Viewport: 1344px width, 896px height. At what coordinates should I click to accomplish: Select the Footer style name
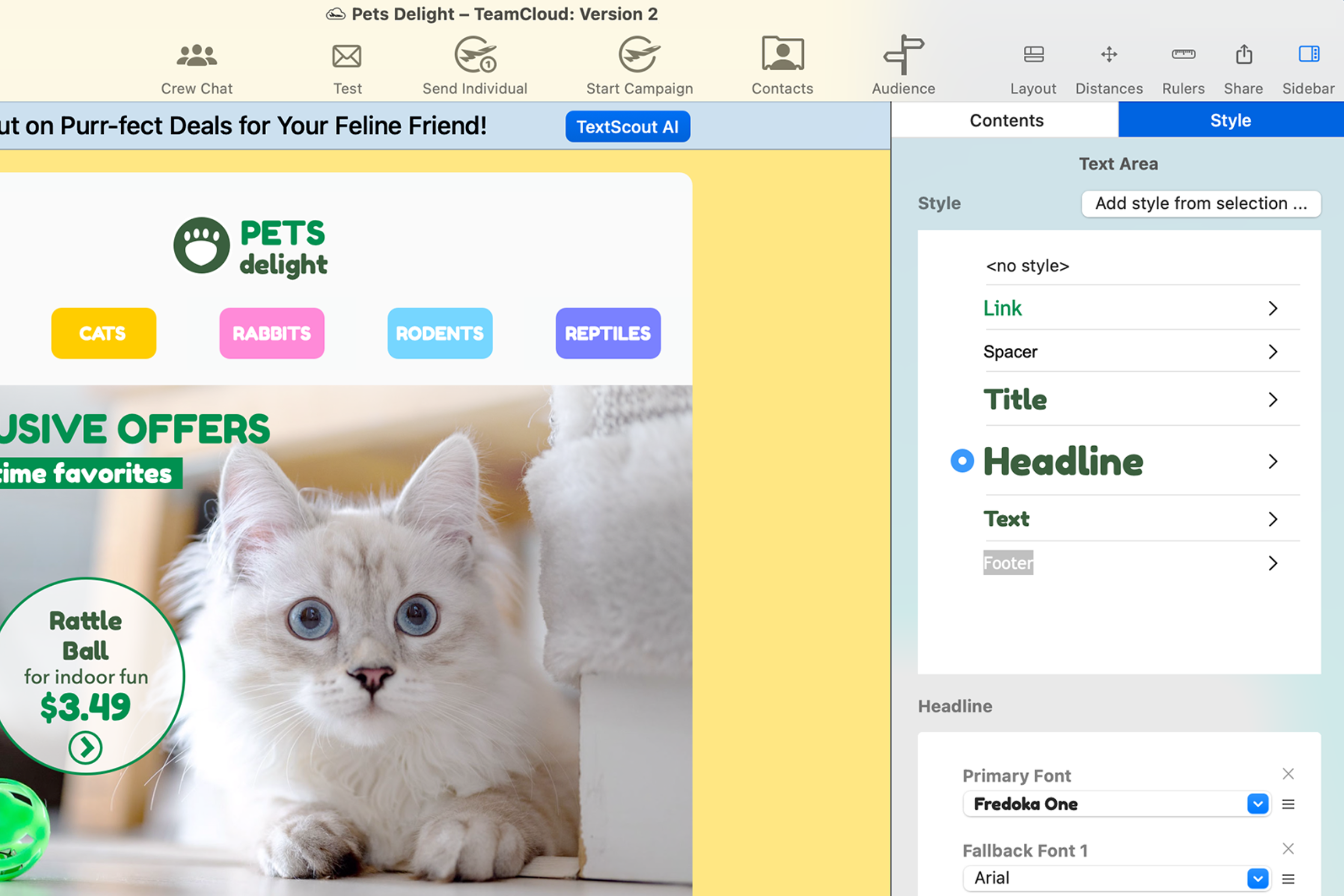[1008, 563]
